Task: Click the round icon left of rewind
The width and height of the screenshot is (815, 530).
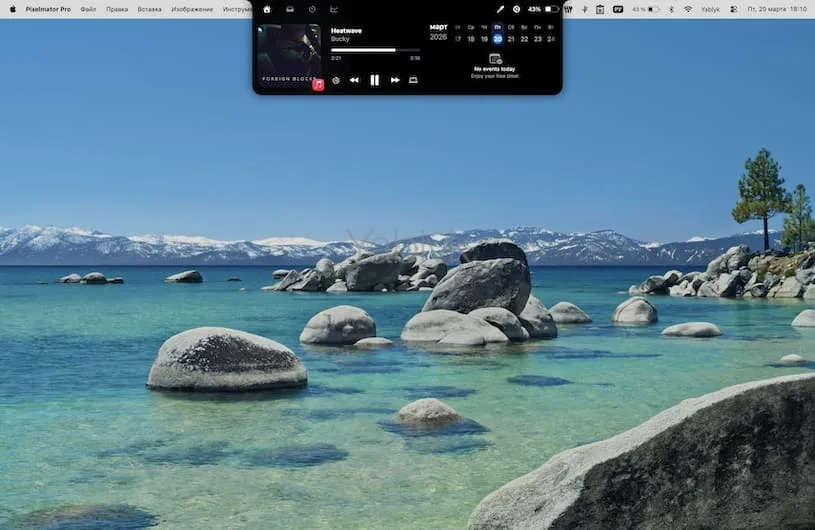Action: 336,80
